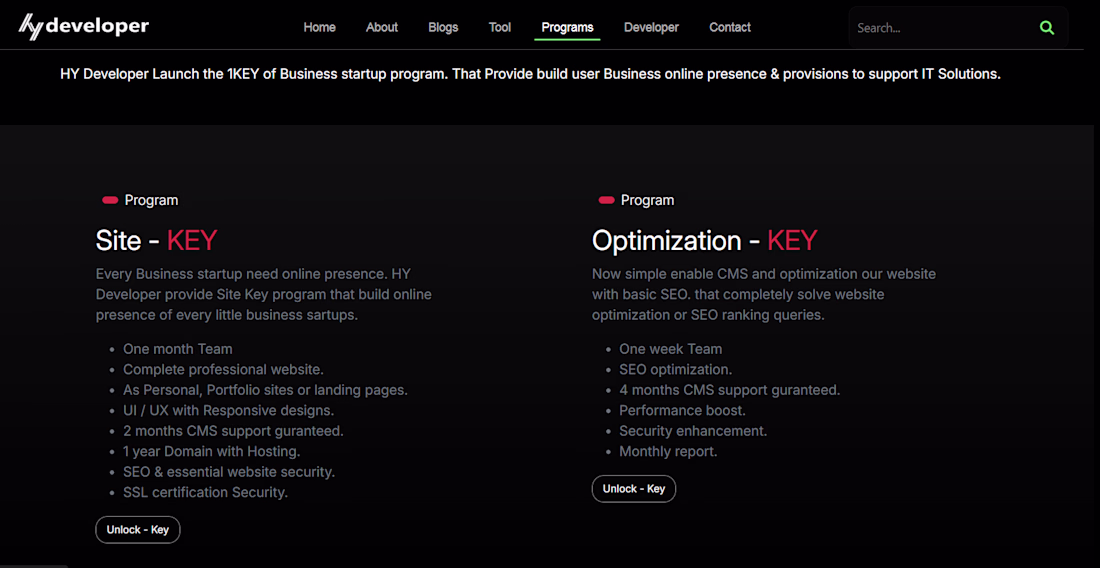Viewport: 1100px width, 568px height.
Task: Click 'Security enhancement.' list item
Action: point(693,431)
